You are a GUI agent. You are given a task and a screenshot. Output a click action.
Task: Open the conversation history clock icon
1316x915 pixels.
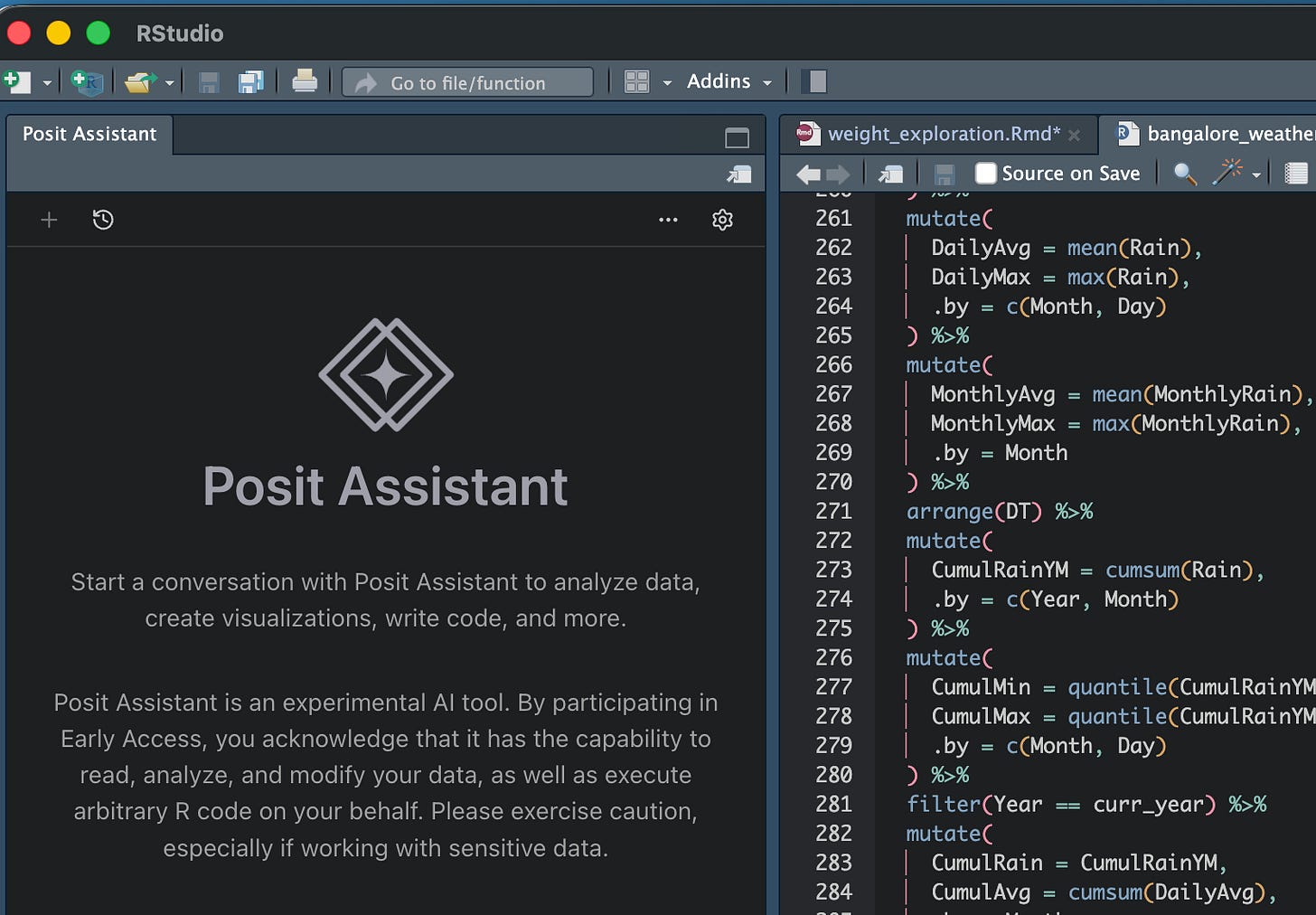(103, 220)
